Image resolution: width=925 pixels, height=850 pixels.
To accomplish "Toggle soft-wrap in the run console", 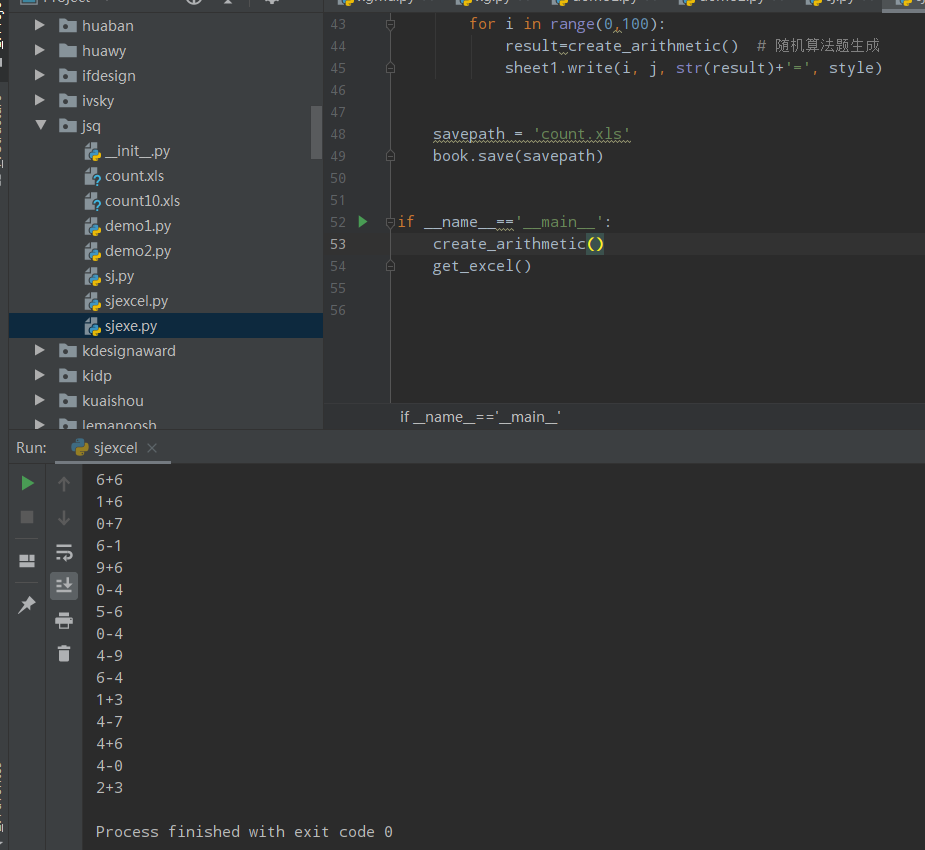I will point(64,552).
